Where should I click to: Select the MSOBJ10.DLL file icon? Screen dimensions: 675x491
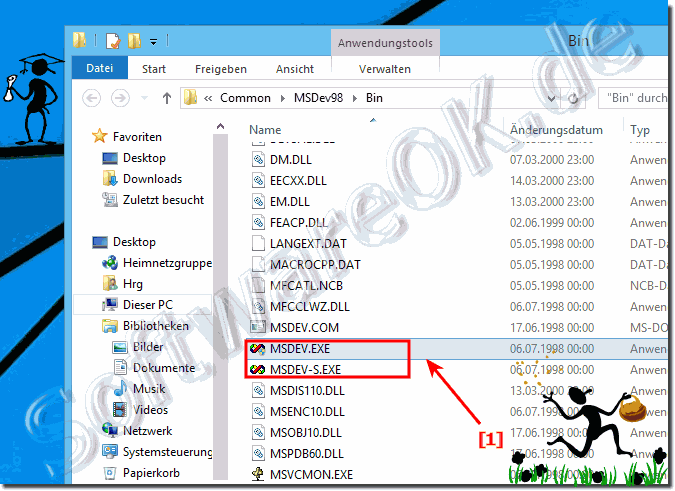pos(258,433)
